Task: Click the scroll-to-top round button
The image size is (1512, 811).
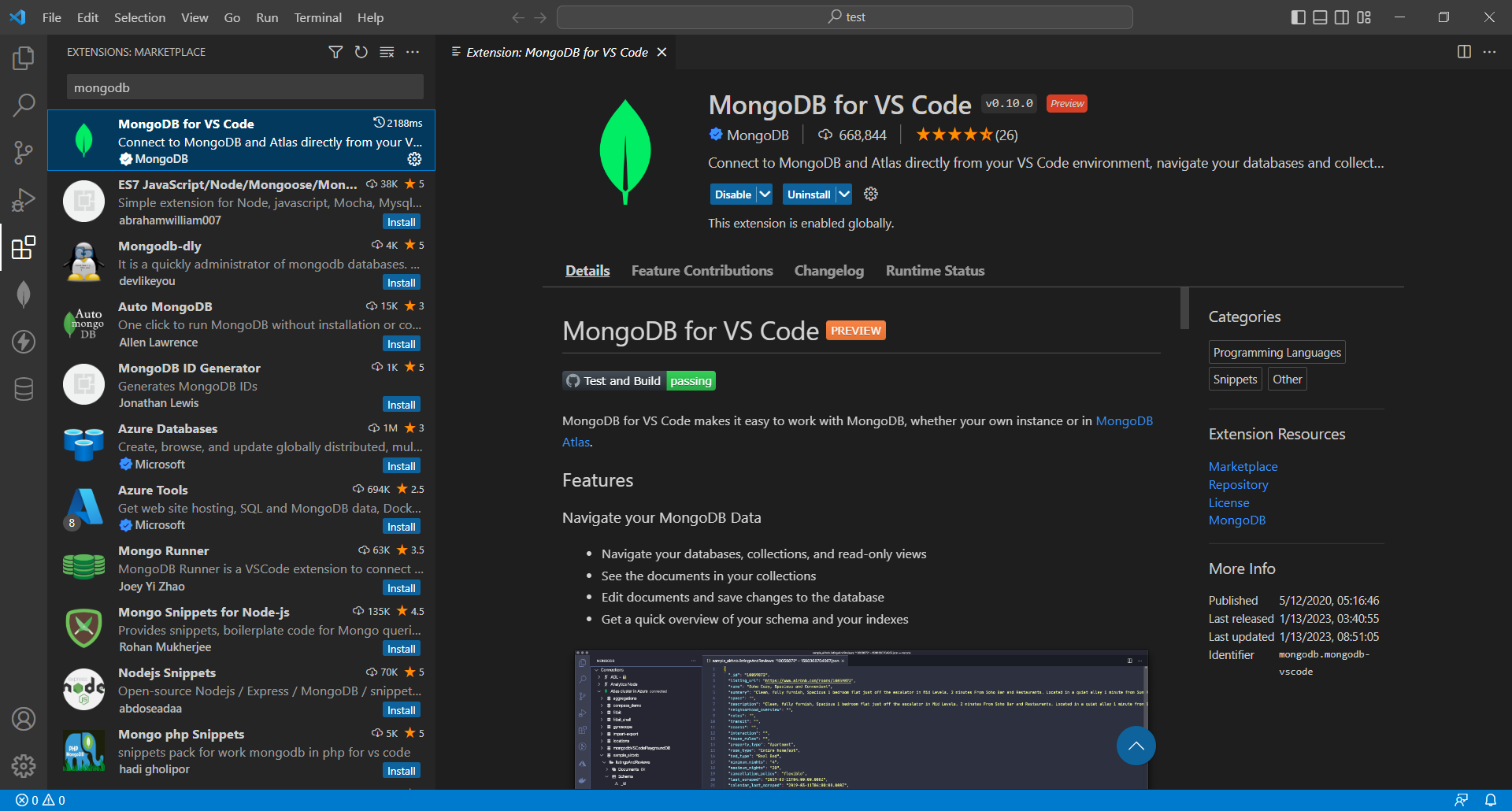Action: [1136, 746]
